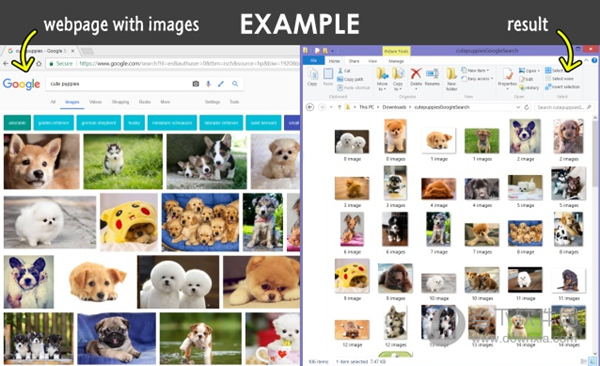Viewport: 600px width, 366px height.
Task: Select the file named 0 image
Action: 352,145
